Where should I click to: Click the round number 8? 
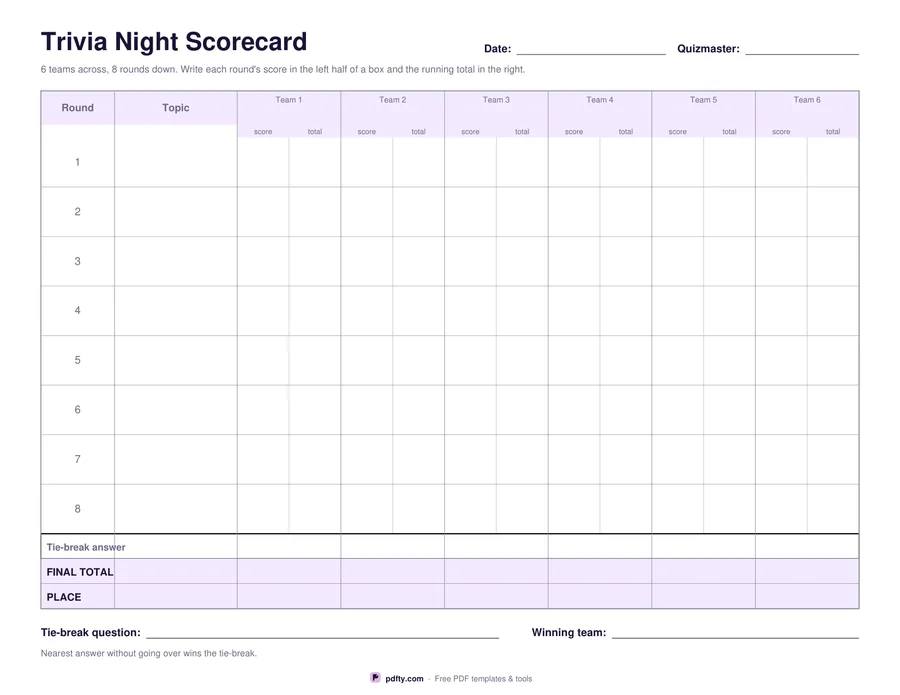[x=77, y=508]
